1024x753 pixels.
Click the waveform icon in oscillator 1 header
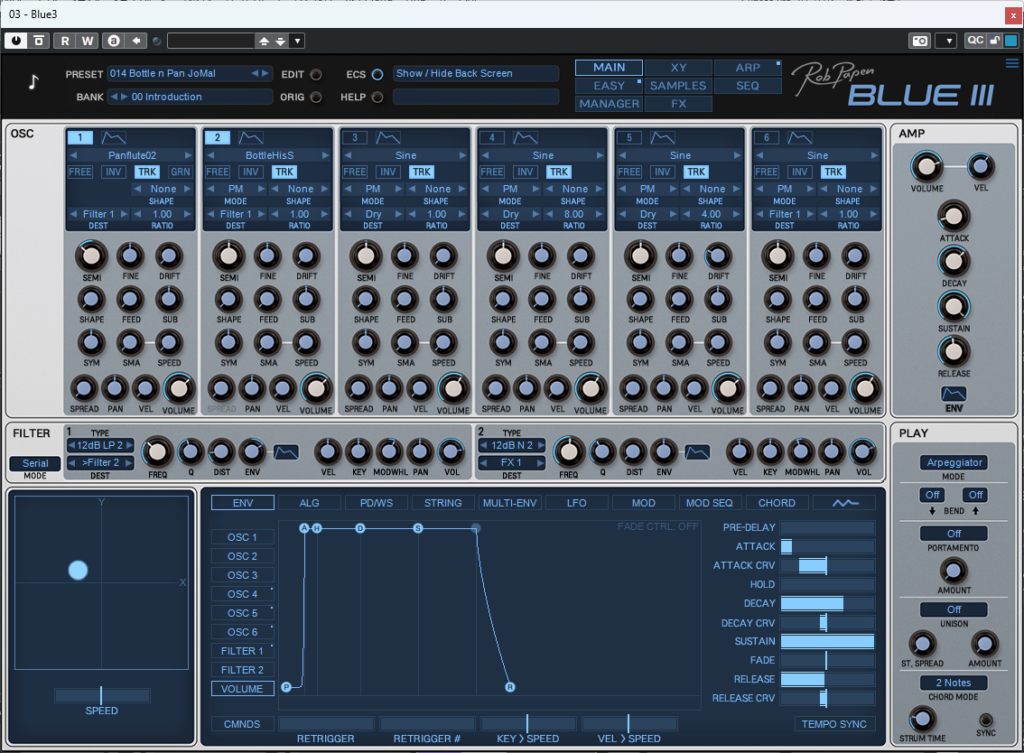(x=113, y=137)
